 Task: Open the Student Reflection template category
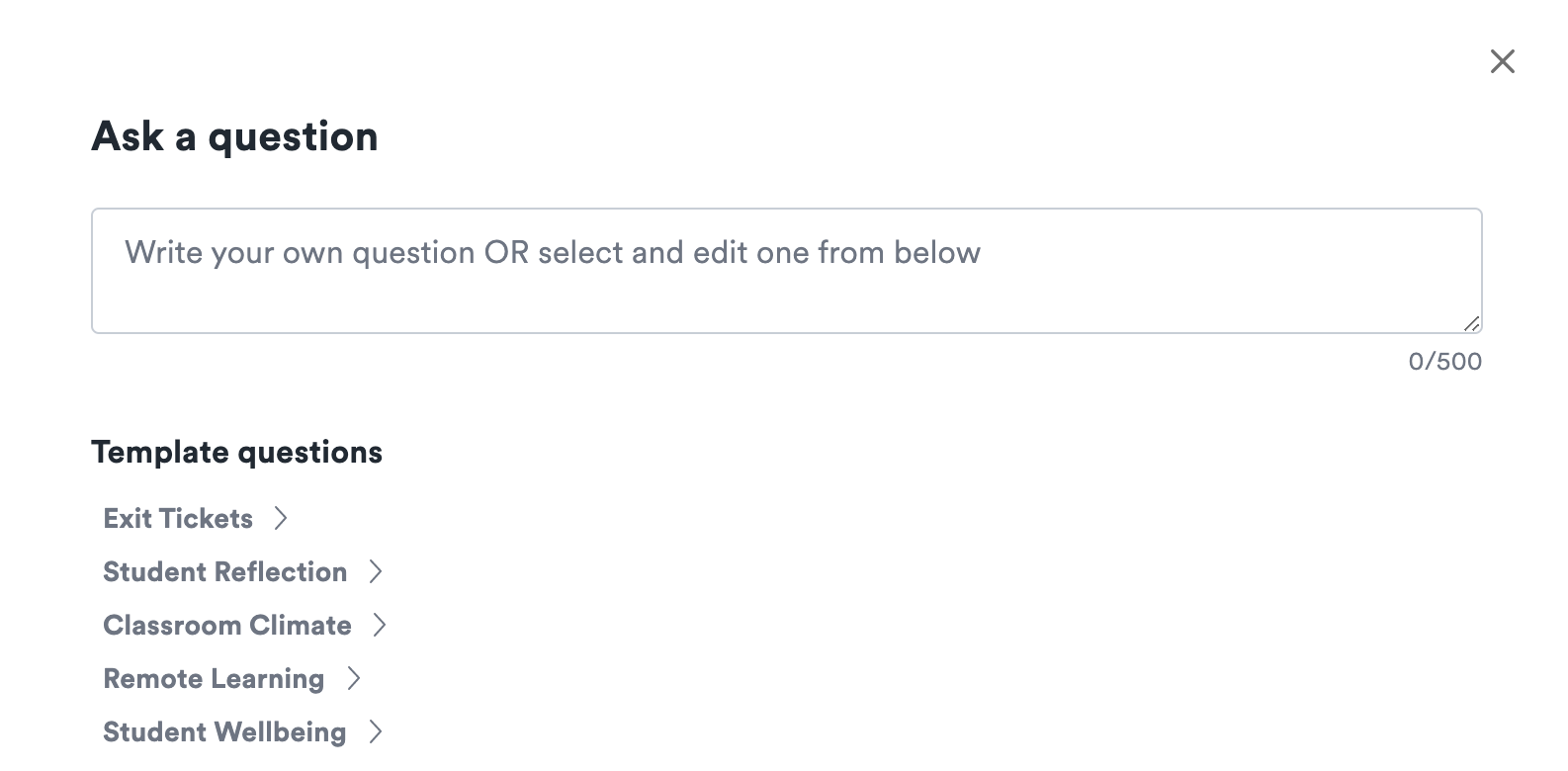224,571
